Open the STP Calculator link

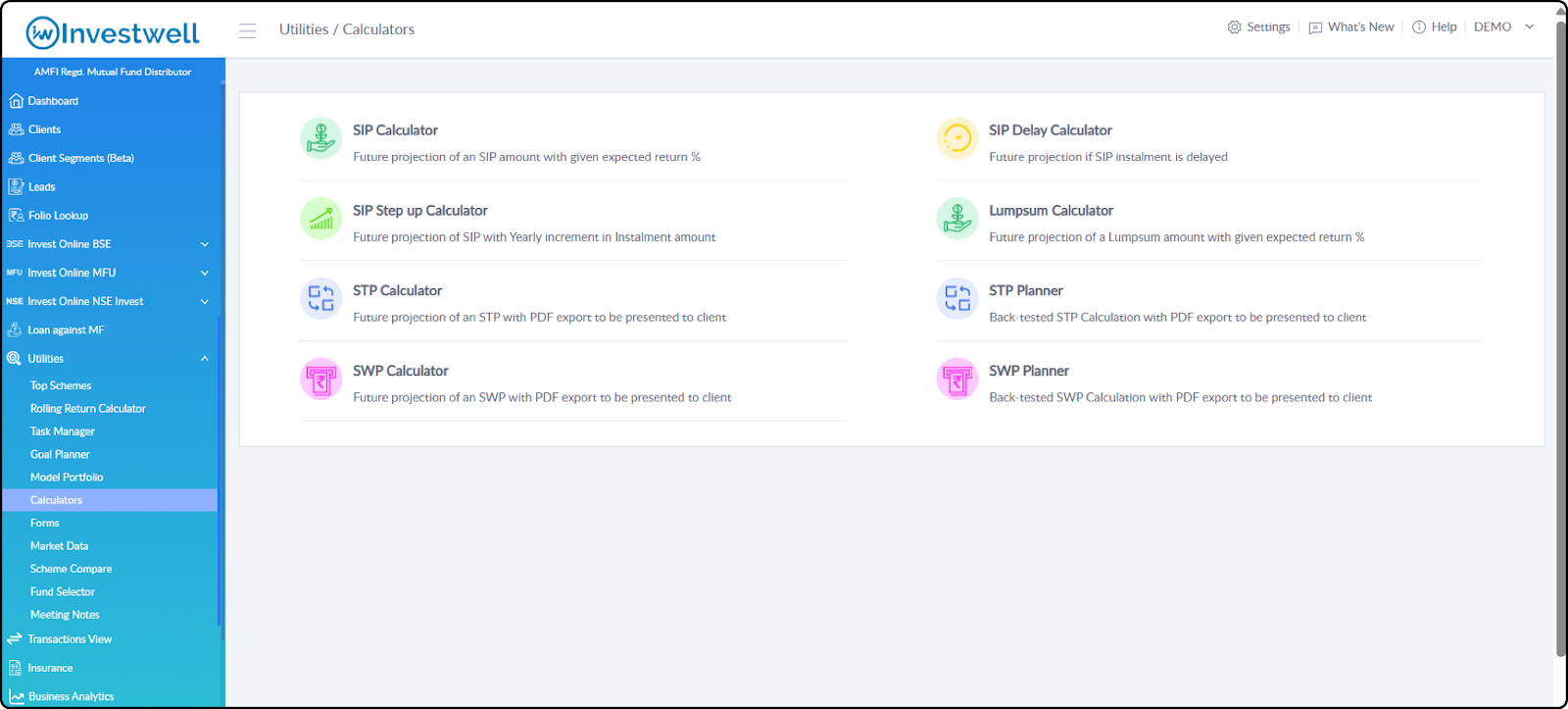tap(398, 291)
